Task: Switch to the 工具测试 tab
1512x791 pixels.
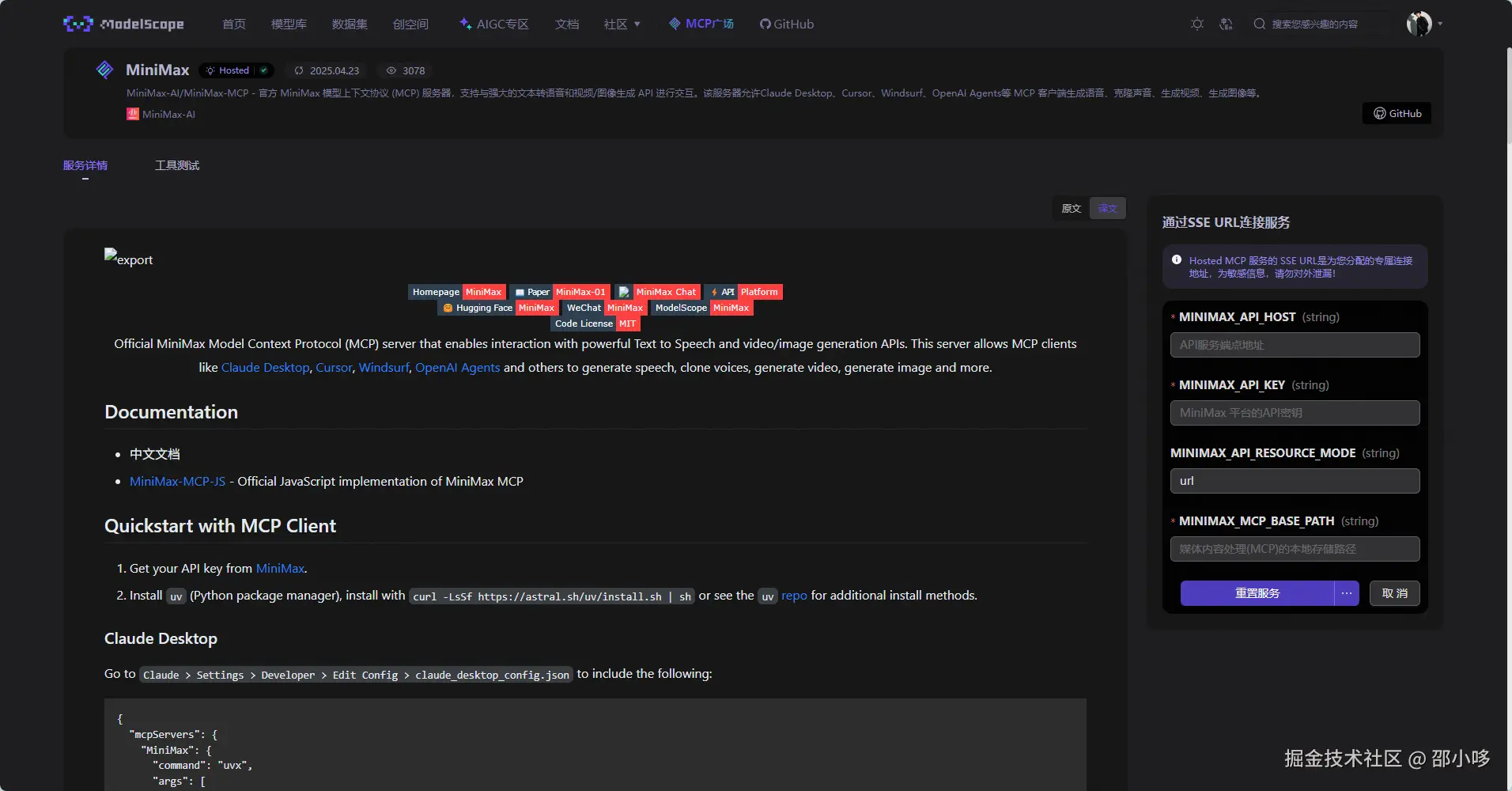Action: pyautogui.click(x=177, y=165)
